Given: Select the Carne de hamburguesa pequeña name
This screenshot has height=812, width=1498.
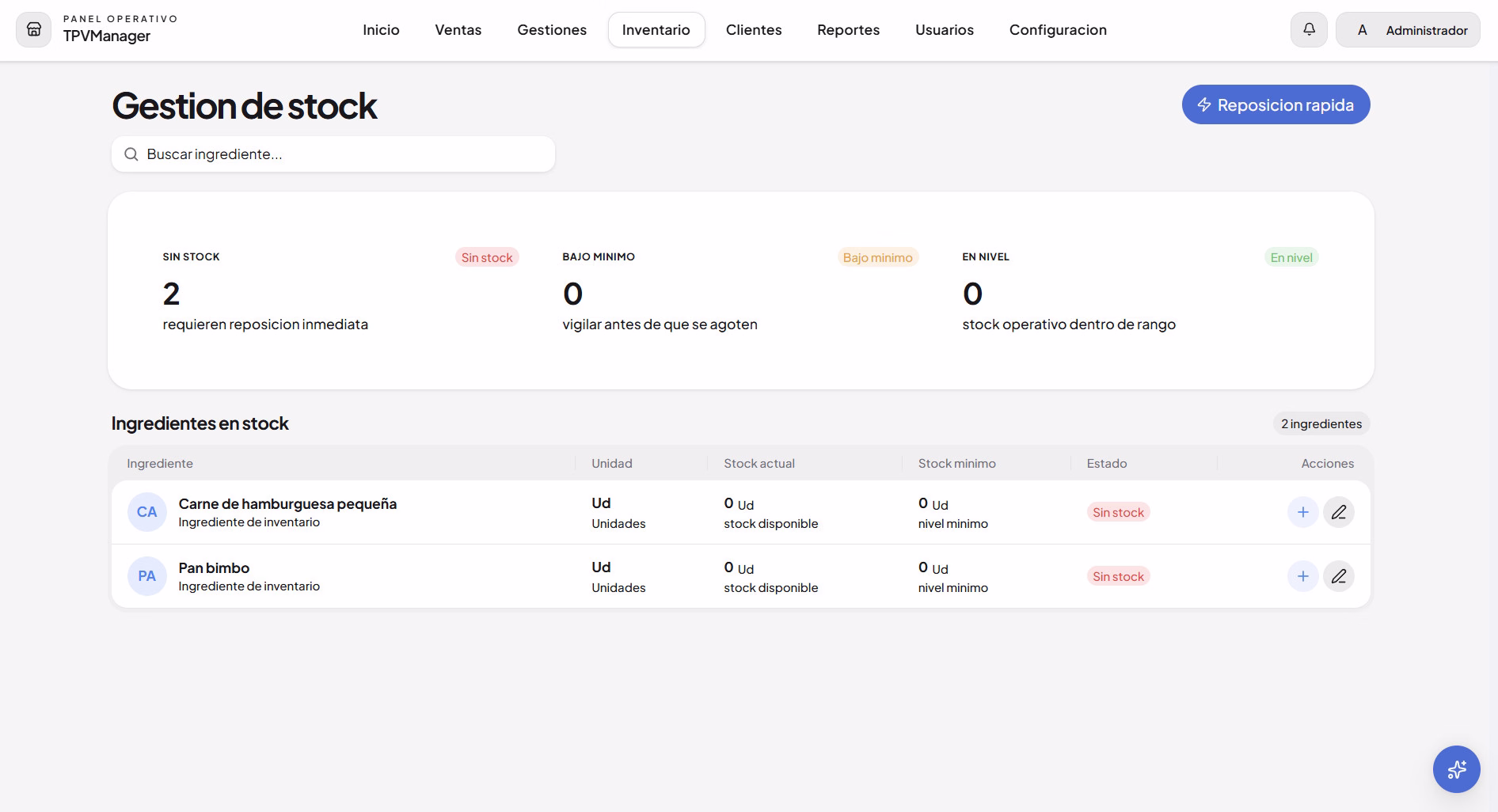Looking at the screenshot, I should [x=287, y=503].
